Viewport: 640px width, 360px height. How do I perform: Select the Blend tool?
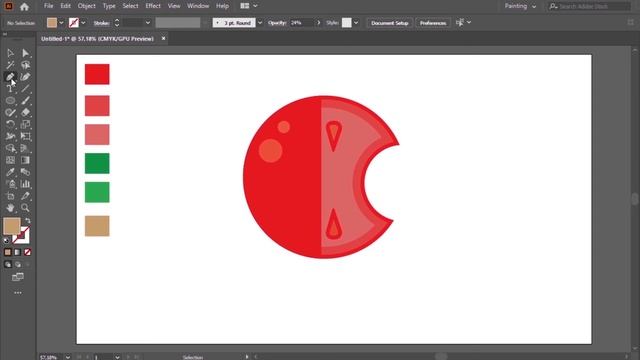tap(25, 172)
